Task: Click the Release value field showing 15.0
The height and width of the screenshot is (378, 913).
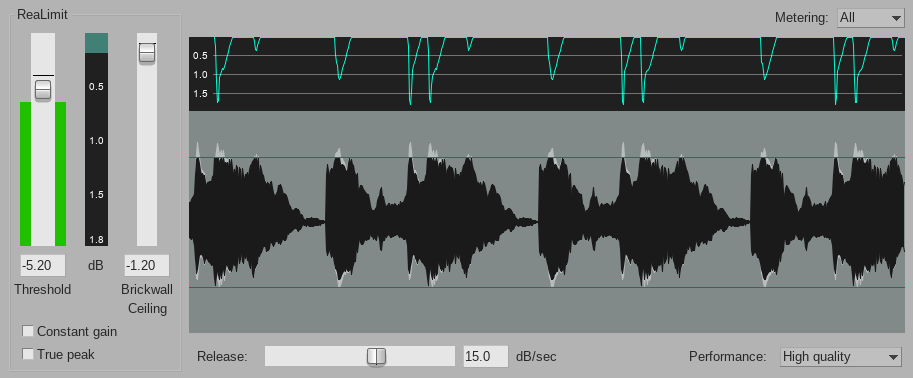Action: tap(486, 356)
